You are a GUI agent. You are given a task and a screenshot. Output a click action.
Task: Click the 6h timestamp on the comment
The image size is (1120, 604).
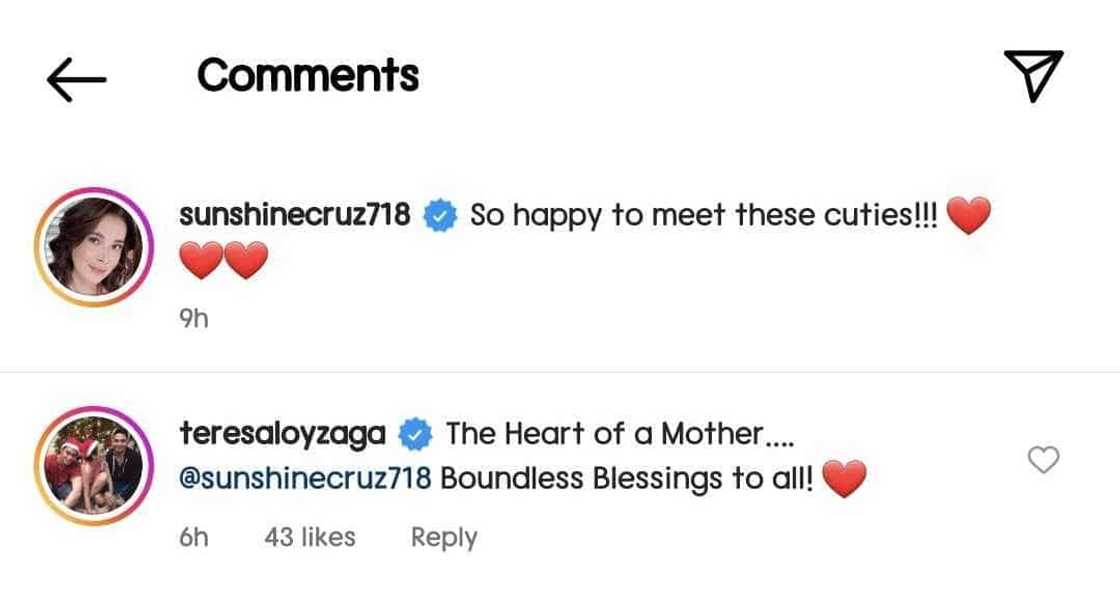point(194,537)
